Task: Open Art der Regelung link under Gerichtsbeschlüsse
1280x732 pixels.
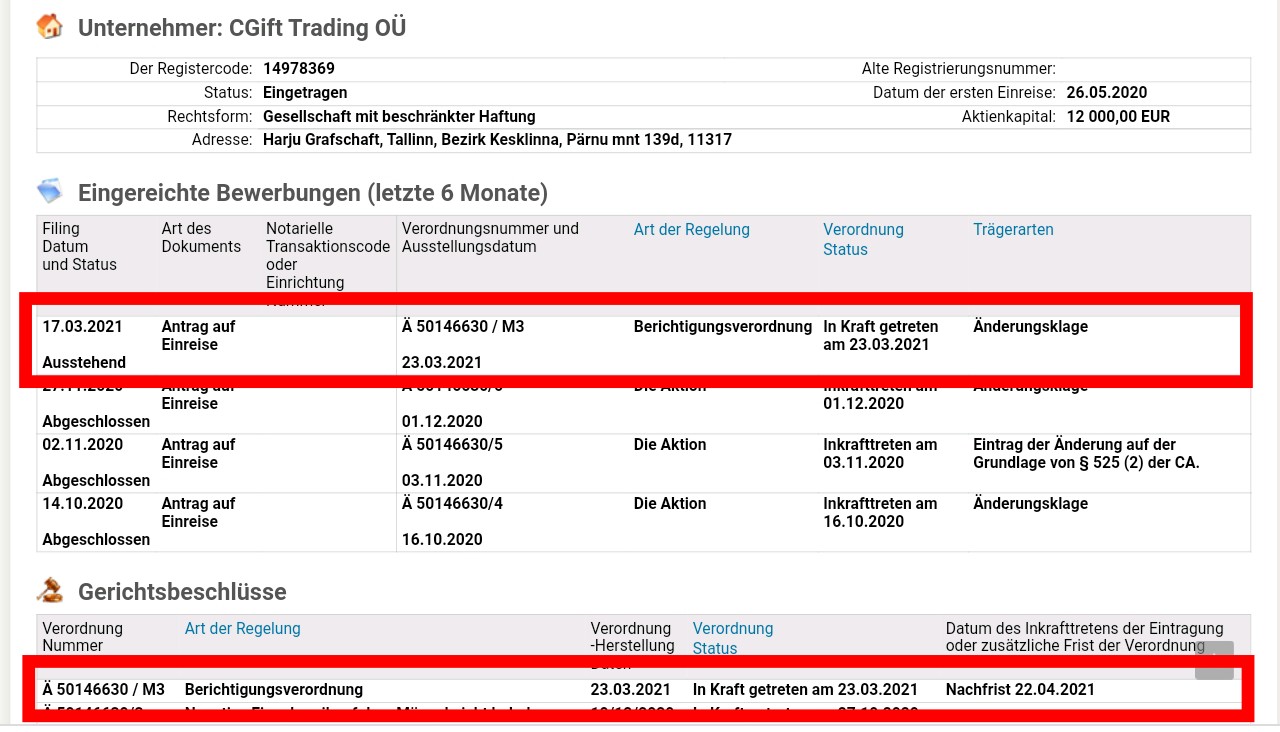Action: tap(242, 628)
